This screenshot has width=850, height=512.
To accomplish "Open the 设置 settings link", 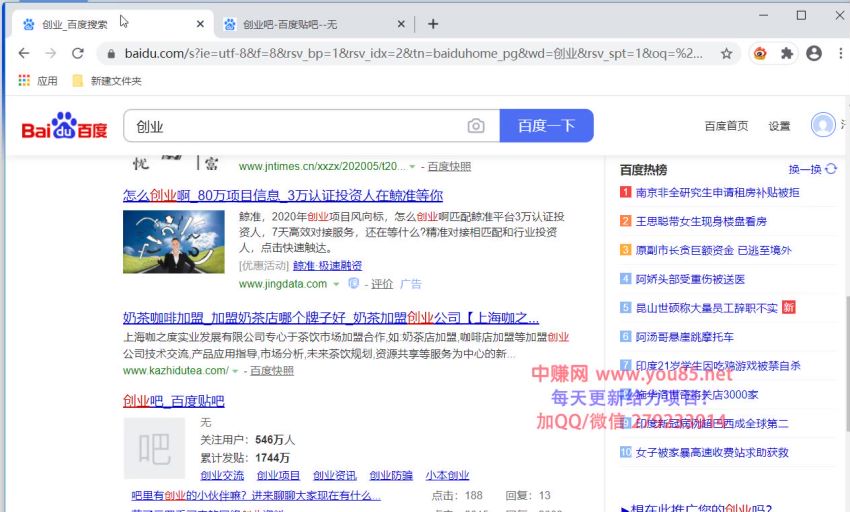I will point(779,126).
